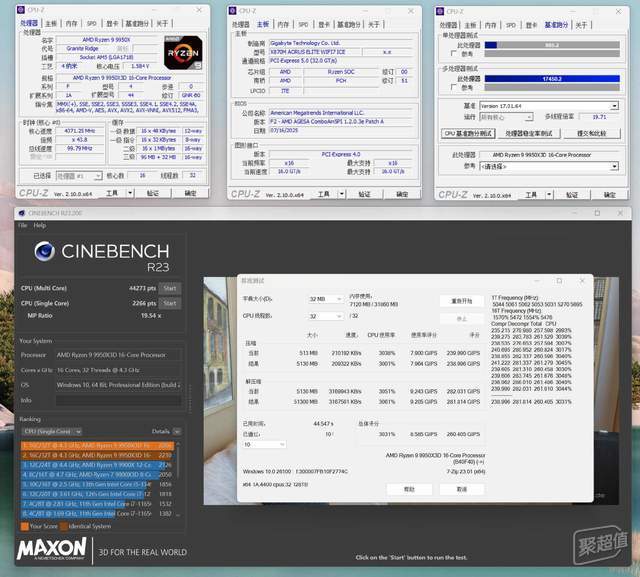Click the multi-thread score bar 17450.2

pos(552,79)
